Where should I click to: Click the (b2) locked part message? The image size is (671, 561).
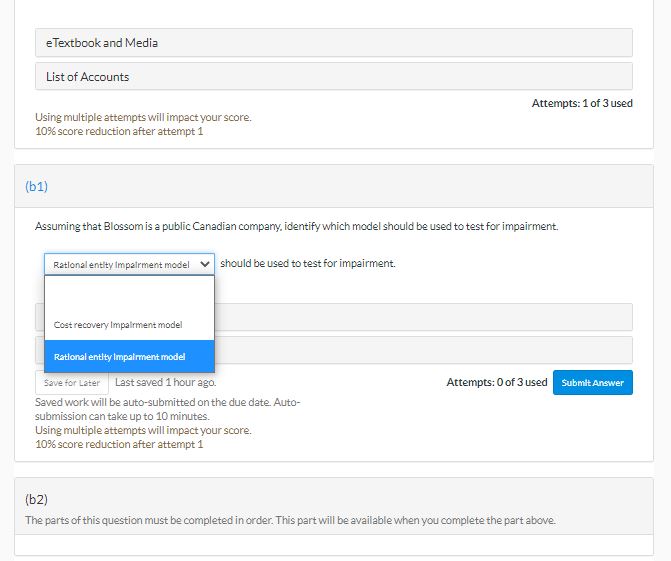point(290,520)
